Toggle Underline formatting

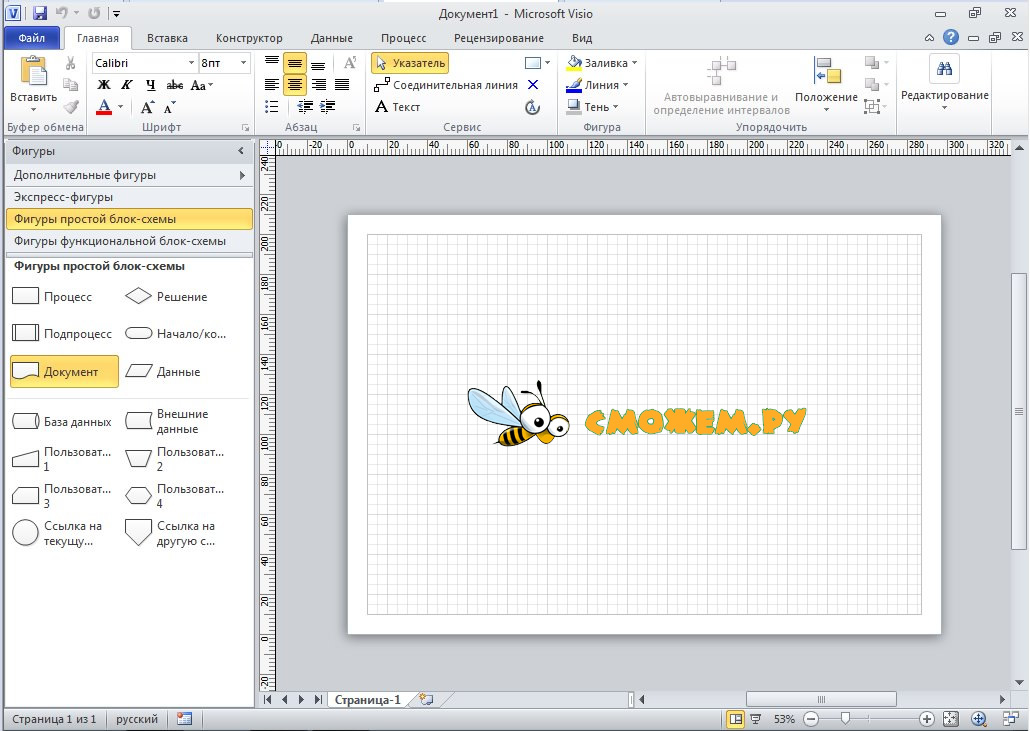point(150,85)
